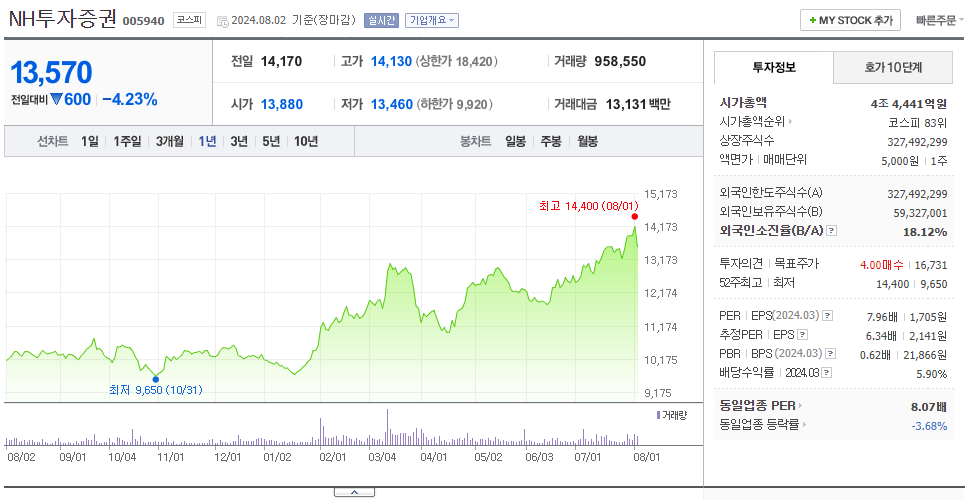Open the 동일업종 PER link
Viewport: 968px width, 500px height.
[761, 406]
